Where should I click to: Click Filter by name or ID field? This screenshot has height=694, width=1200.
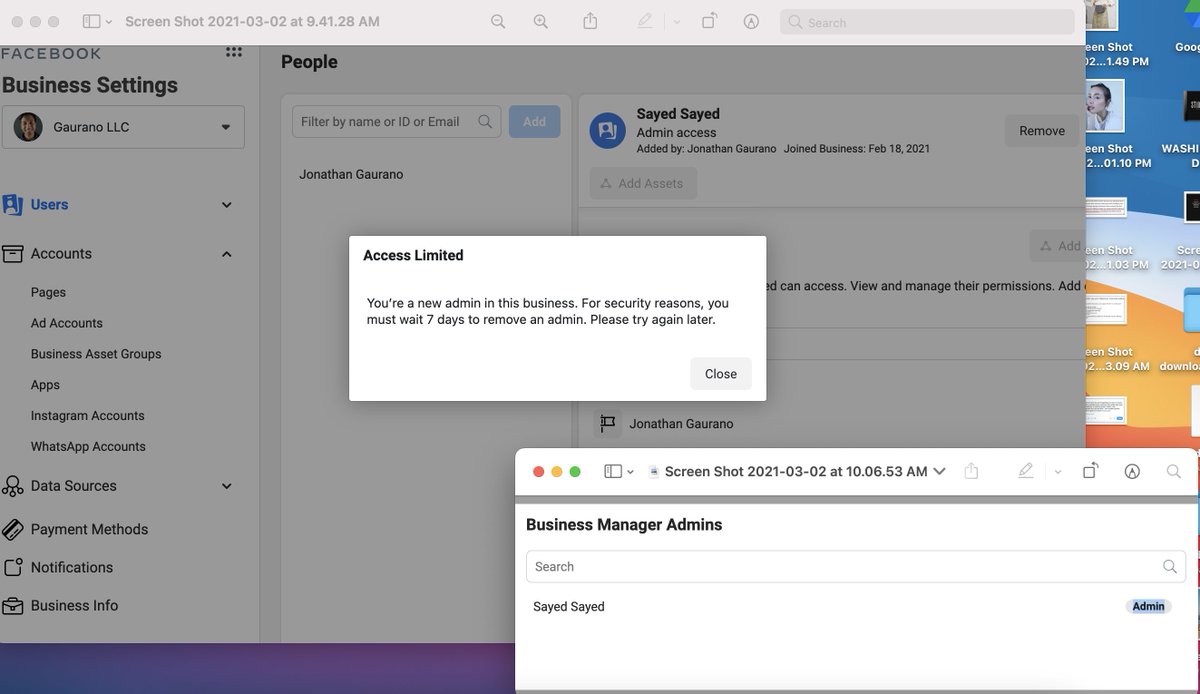click(396, 121)
